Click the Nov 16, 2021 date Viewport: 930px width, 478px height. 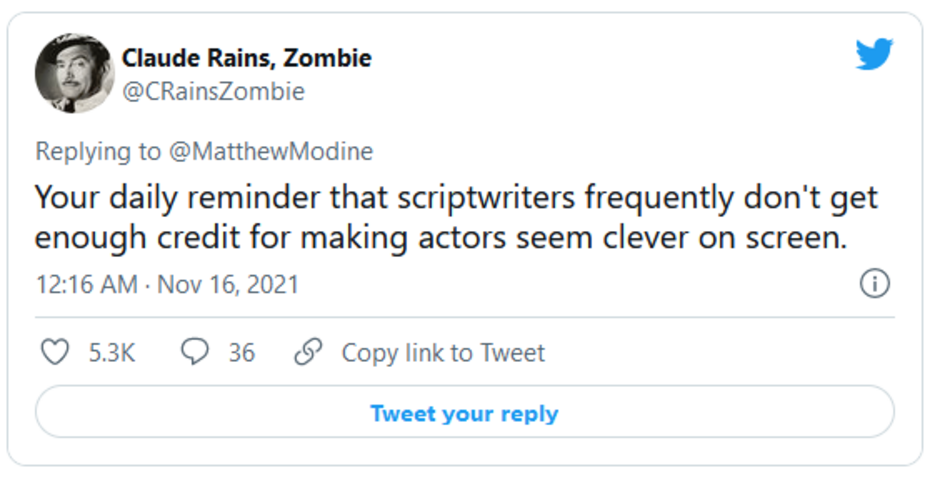[x=228, y=284]
